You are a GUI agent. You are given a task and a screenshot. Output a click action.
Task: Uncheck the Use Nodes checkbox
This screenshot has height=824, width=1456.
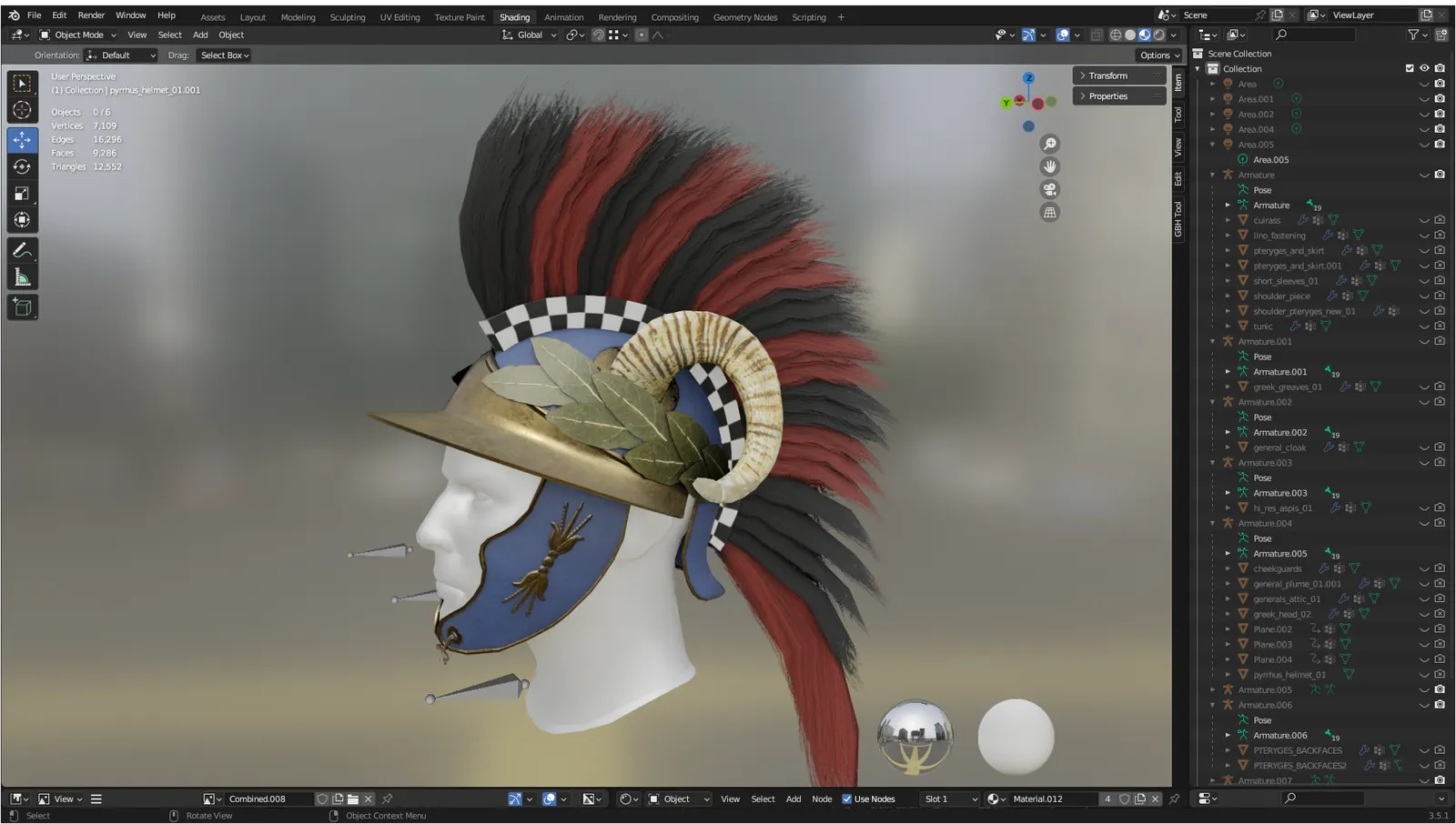point(847,799)
